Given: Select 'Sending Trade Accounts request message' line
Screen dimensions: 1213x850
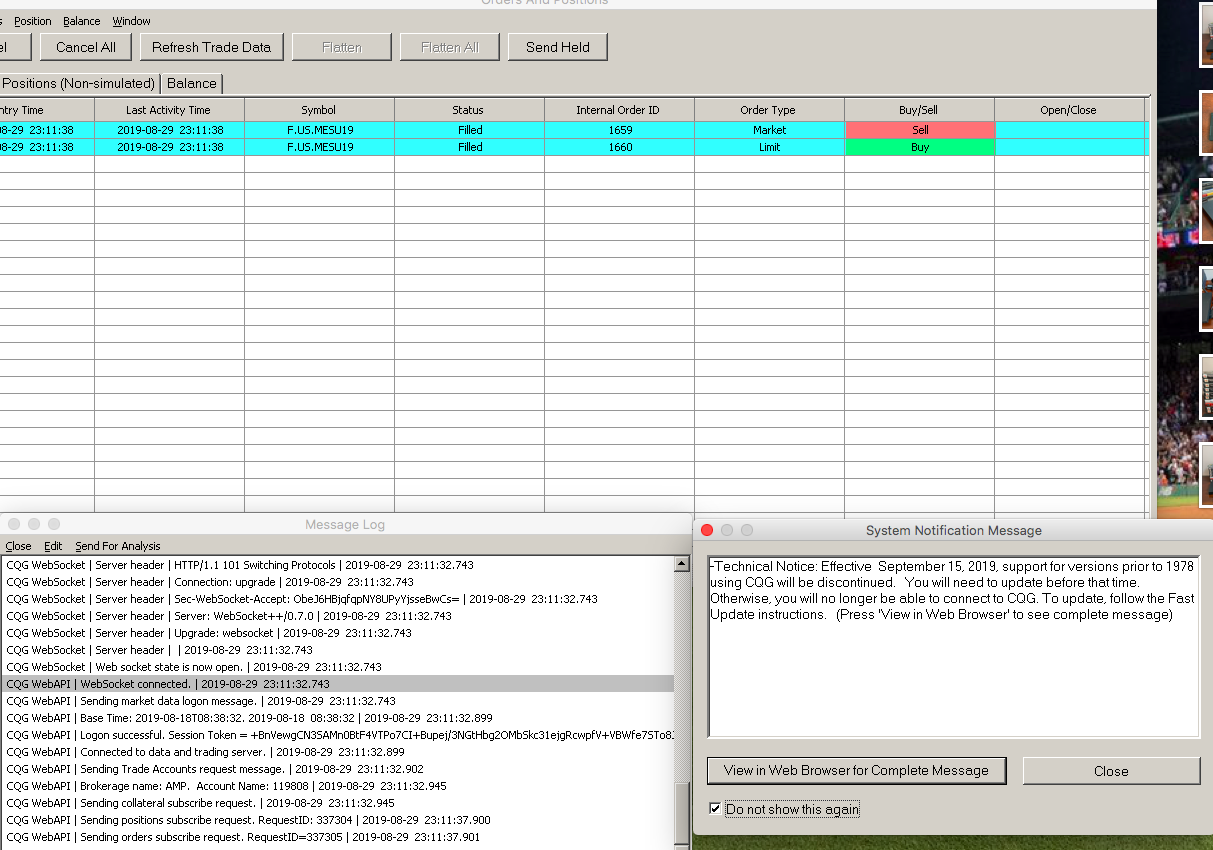Looking at the screenshot, I should [x=337, y=769].
